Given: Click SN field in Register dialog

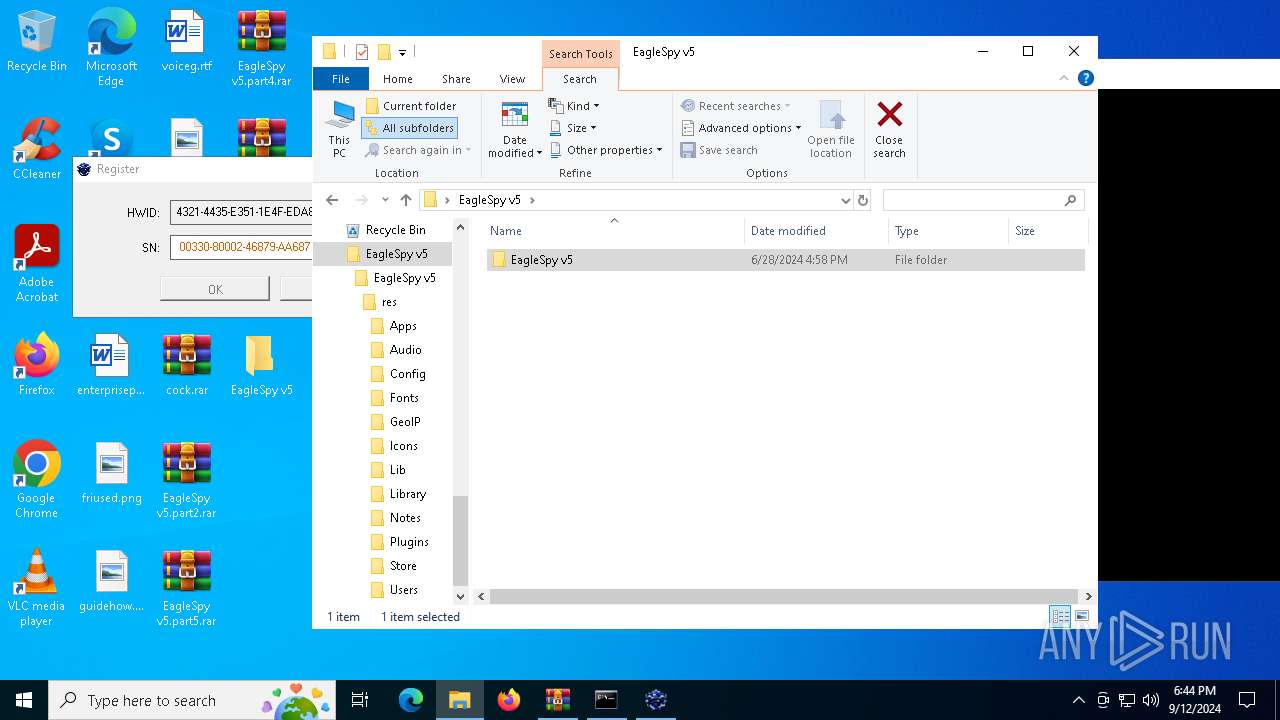Looking at the screenshot, I should point(241,246).
